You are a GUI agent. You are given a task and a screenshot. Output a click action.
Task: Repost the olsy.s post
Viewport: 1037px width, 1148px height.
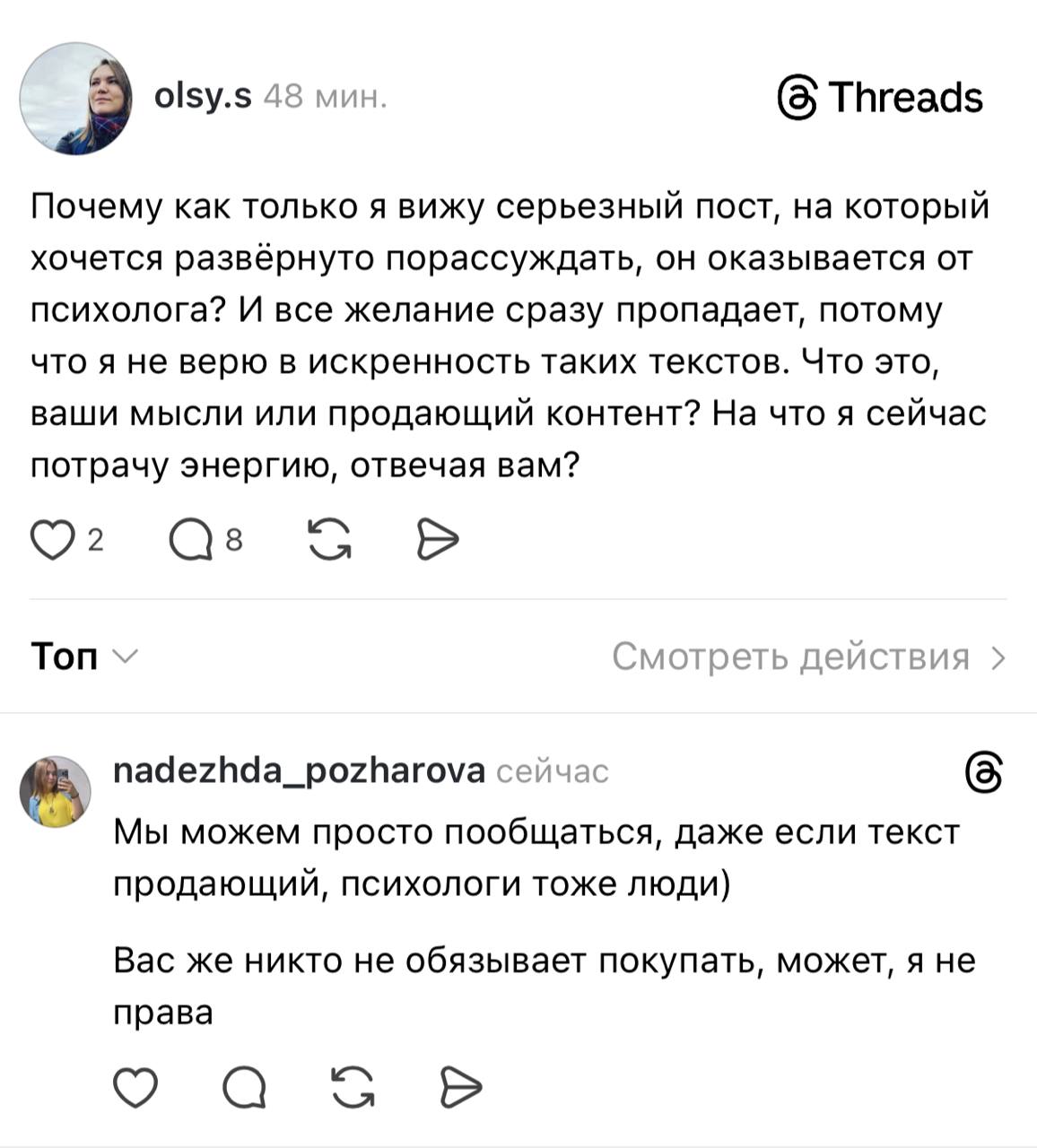click(329, 541)
